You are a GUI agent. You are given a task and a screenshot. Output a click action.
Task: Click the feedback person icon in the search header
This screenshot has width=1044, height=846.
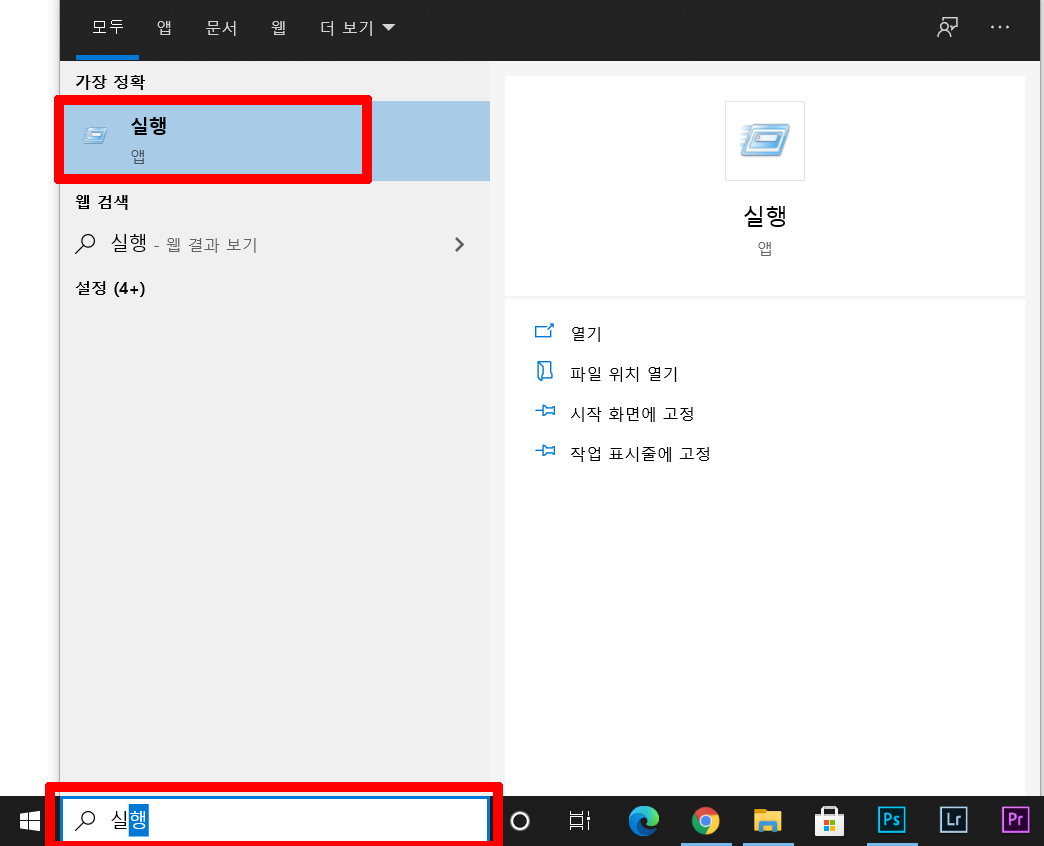[x=947, y=27]
